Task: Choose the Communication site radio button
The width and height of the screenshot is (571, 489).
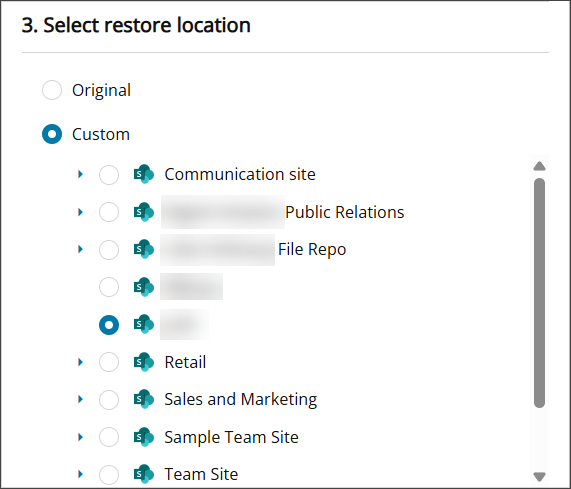Action: pos(109,175)
